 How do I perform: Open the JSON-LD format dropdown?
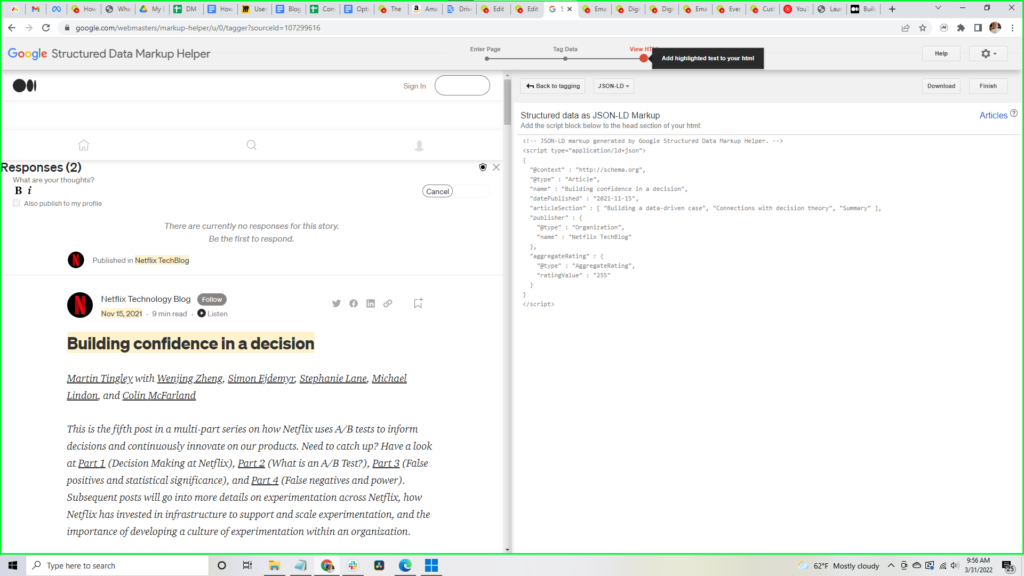click(613, 86)
